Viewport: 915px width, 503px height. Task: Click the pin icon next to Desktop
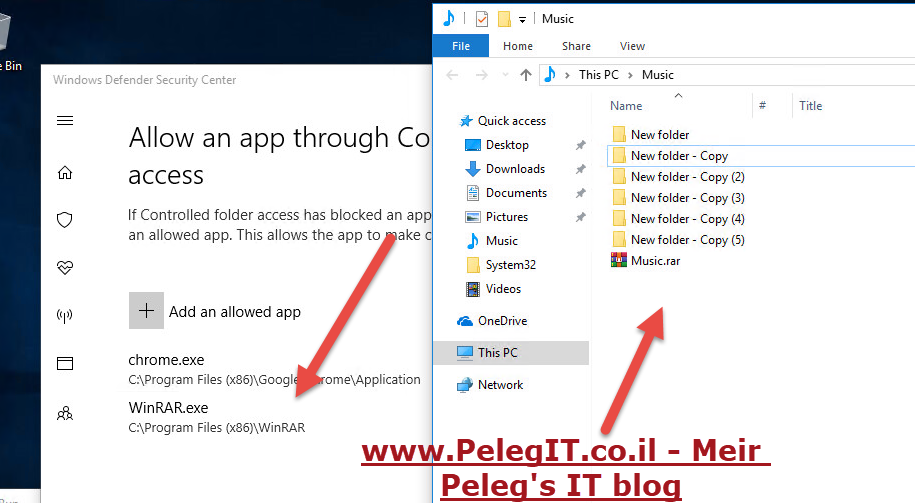[581, 145]
